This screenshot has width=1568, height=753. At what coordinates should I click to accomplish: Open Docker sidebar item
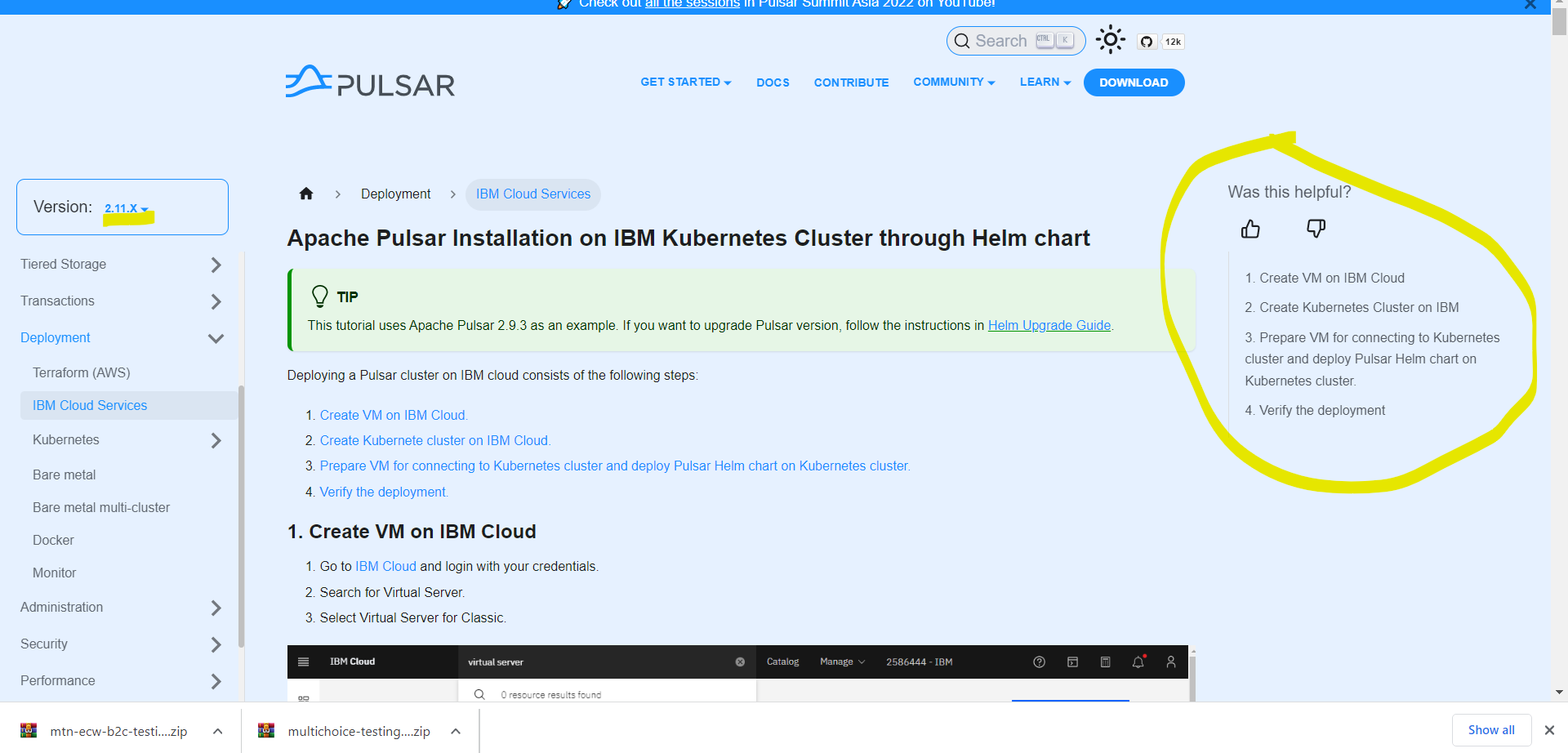(53, 540)
